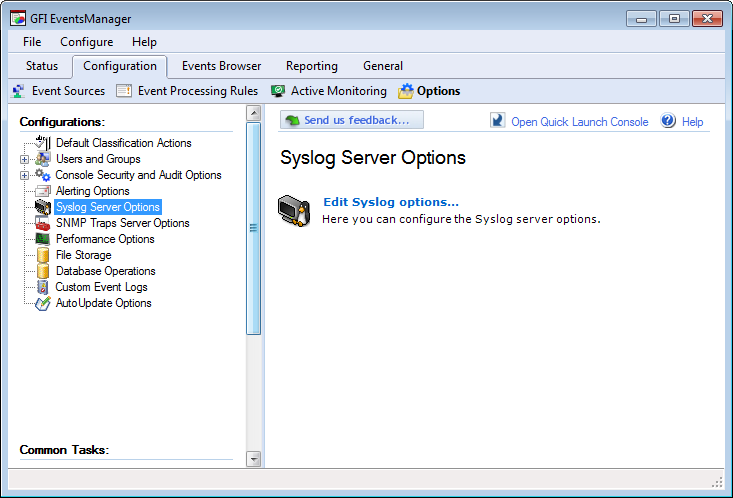Click the File Storage cylinder icon
This screenshot has height=498, width=733.
click(43, 255)
